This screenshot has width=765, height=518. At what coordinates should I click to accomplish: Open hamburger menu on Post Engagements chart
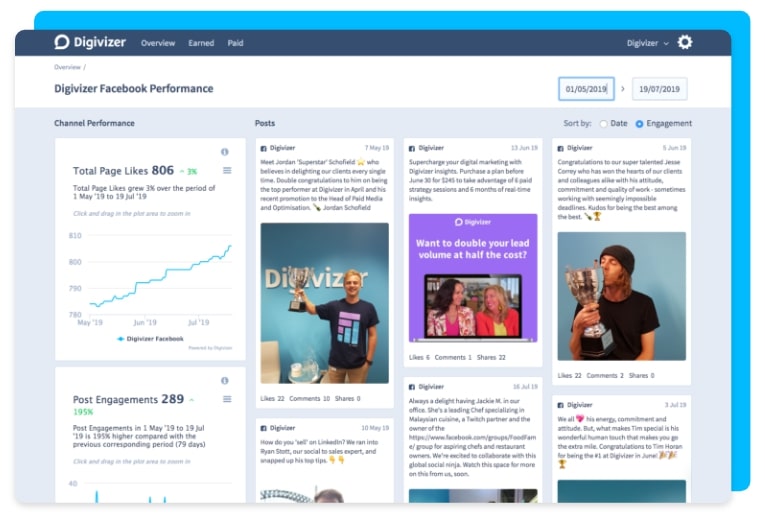227,399
